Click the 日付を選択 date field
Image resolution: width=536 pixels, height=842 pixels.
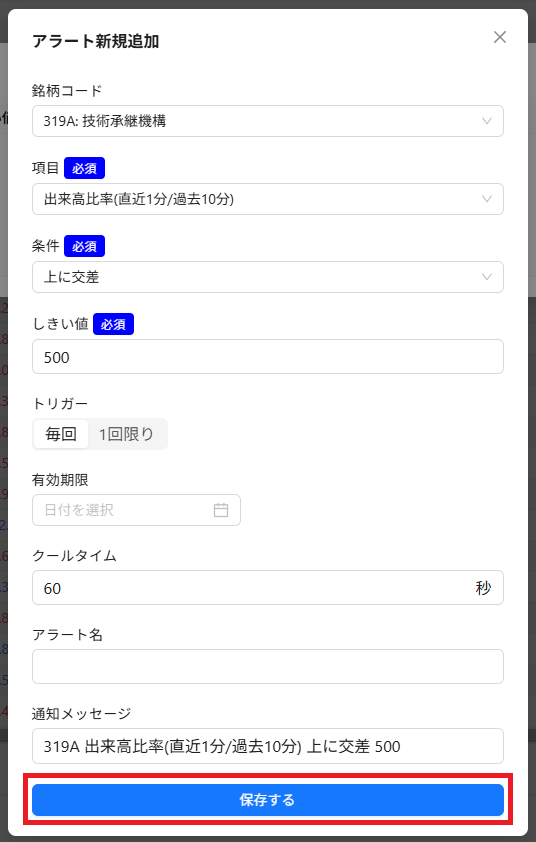136,510
